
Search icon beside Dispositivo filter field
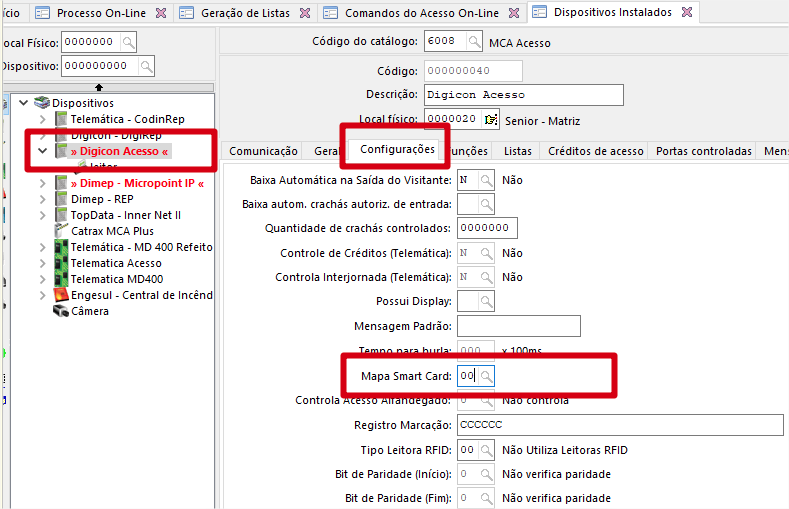(146, 66)
